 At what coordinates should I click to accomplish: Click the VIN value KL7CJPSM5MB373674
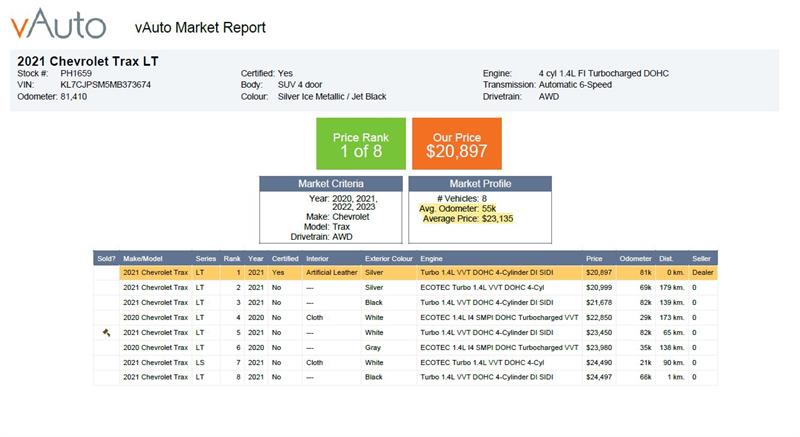pos(106,85)
